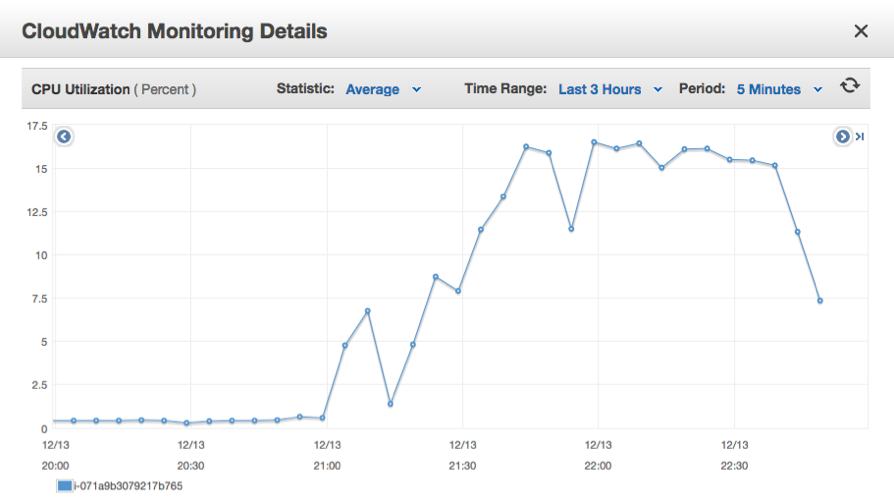Select the final data point near 7.5 percent
This screenshot has width=894, height=502.
[x=820, y=301]
